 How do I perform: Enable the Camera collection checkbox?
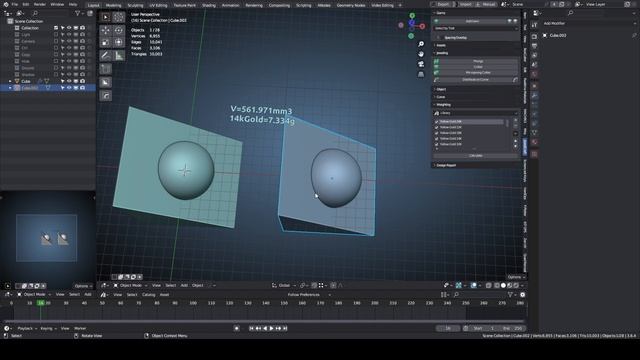[56, 41]
